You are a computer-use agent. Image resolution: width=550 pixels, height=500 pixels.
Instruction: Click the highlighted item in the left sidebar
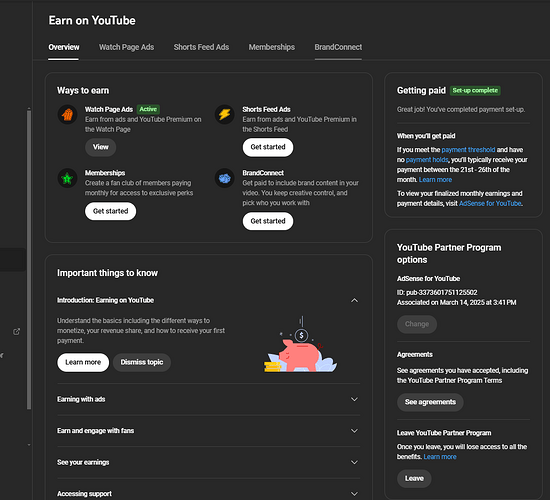(x=13, y=260)
